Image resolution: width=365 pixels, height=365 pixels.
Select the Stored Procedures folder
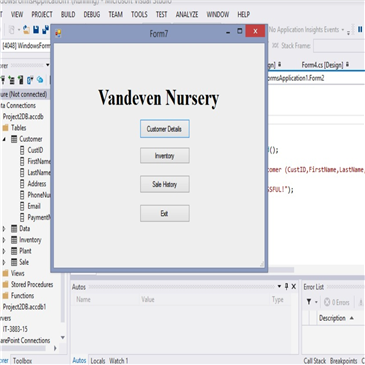[x=28, y=284]
